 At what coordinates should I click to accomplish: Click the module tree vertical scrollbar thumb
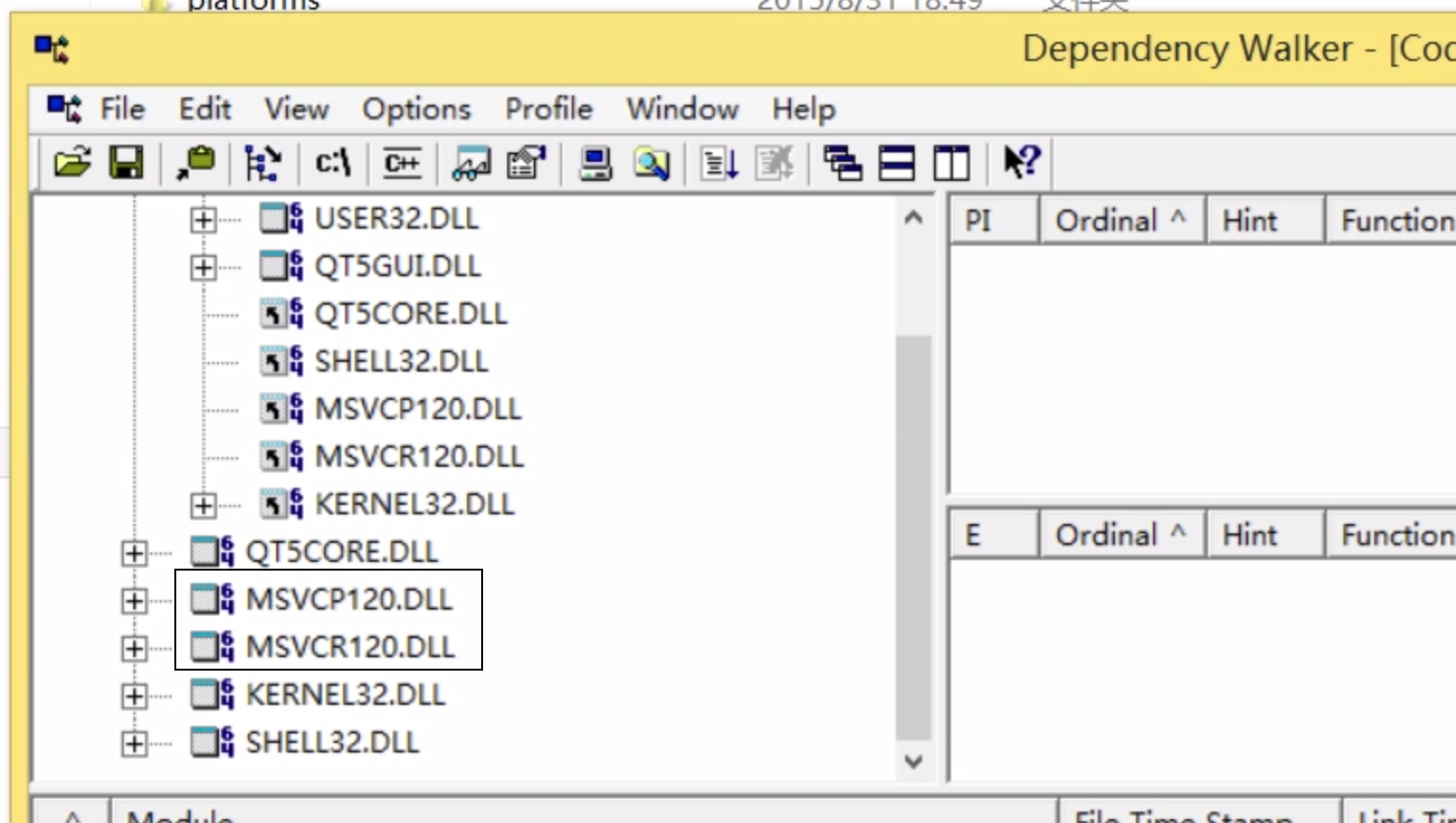pos(913,538)
